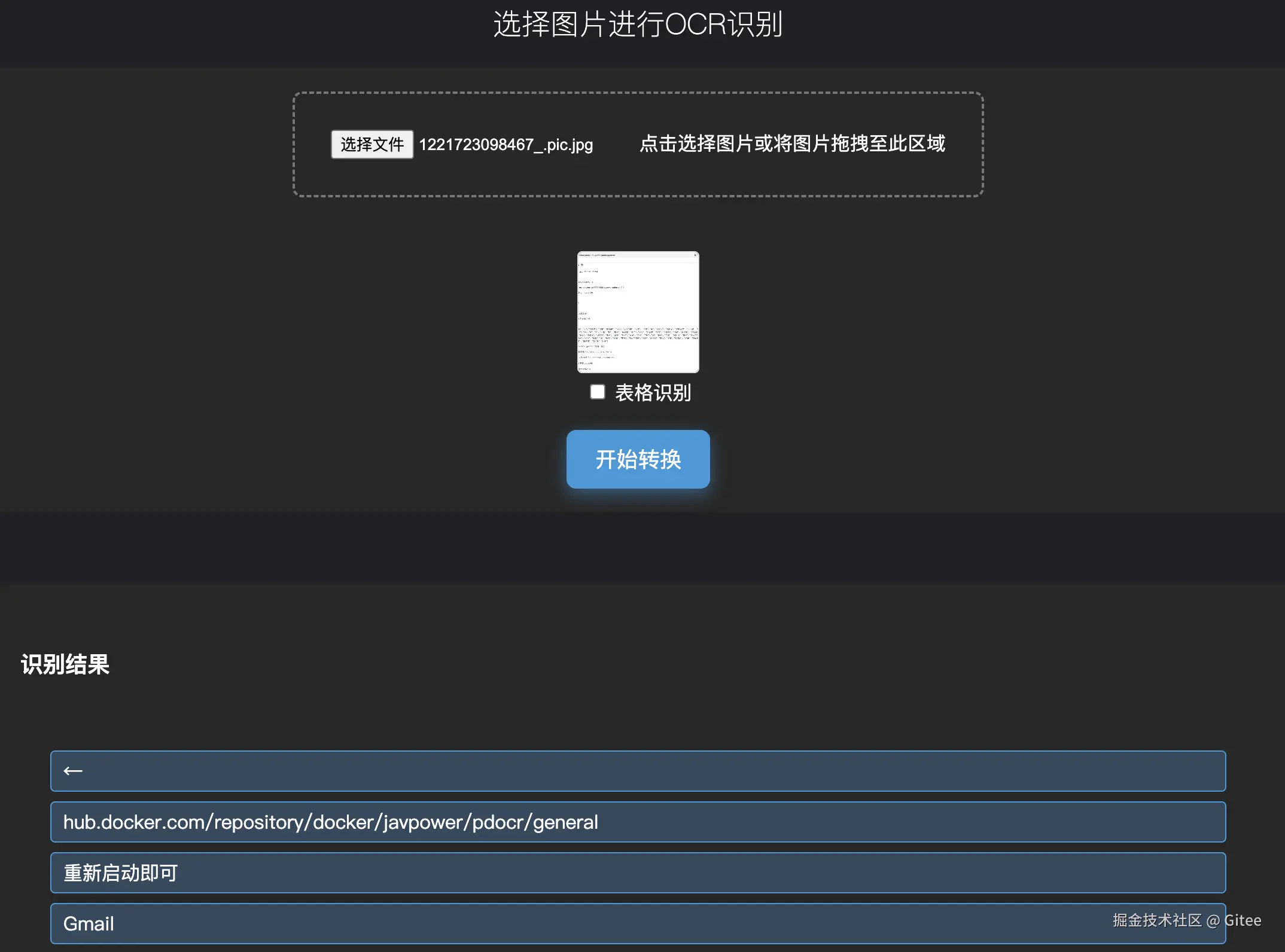Open the uploaded image preview thumbnail
Screen dimensions: 1285x952
638,312
